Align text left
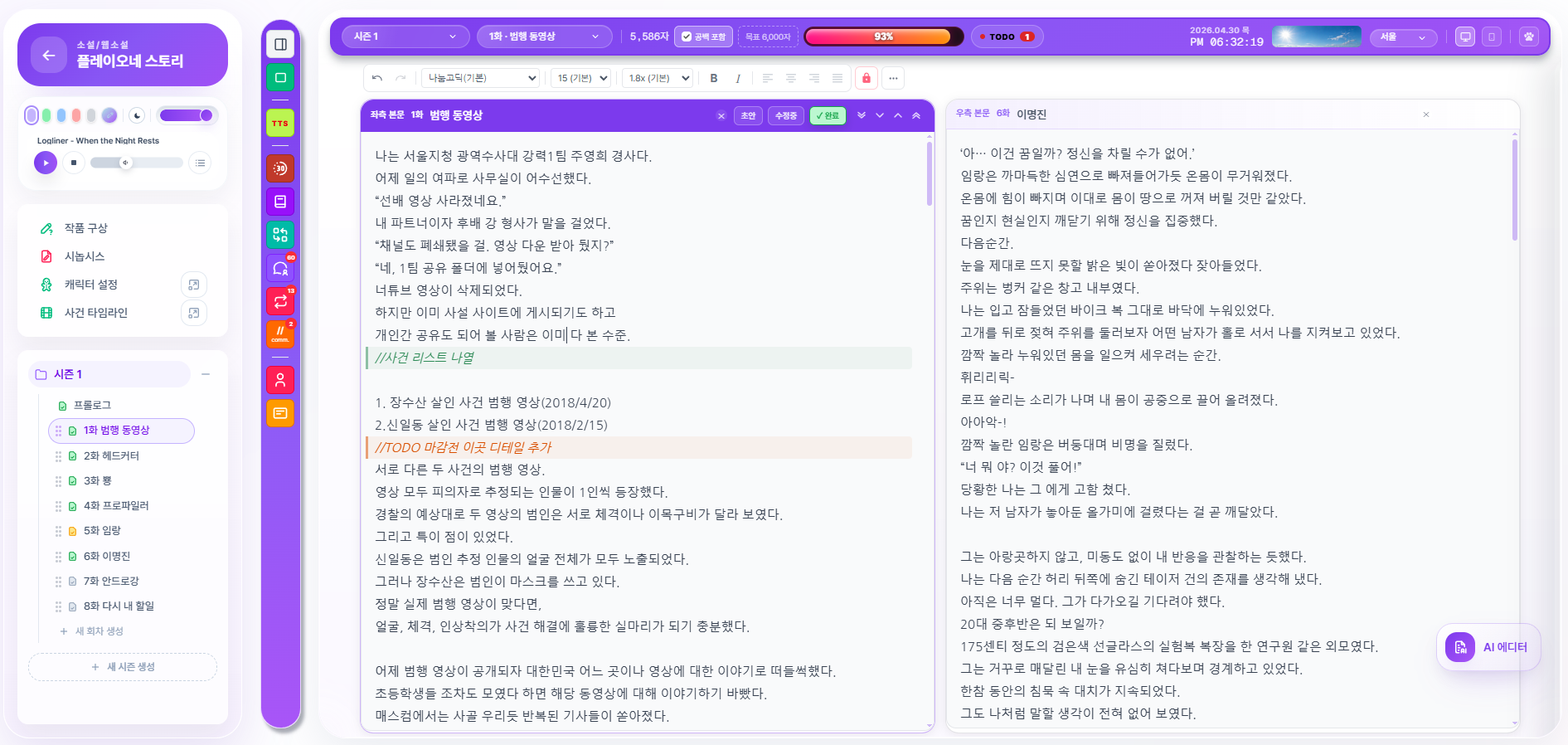1568x745 pixels. tap(768, 78)
